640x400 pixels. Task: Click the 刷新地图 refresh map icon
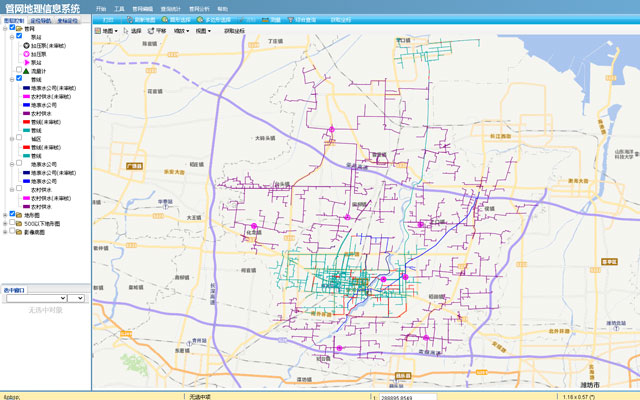click(131, 19)
